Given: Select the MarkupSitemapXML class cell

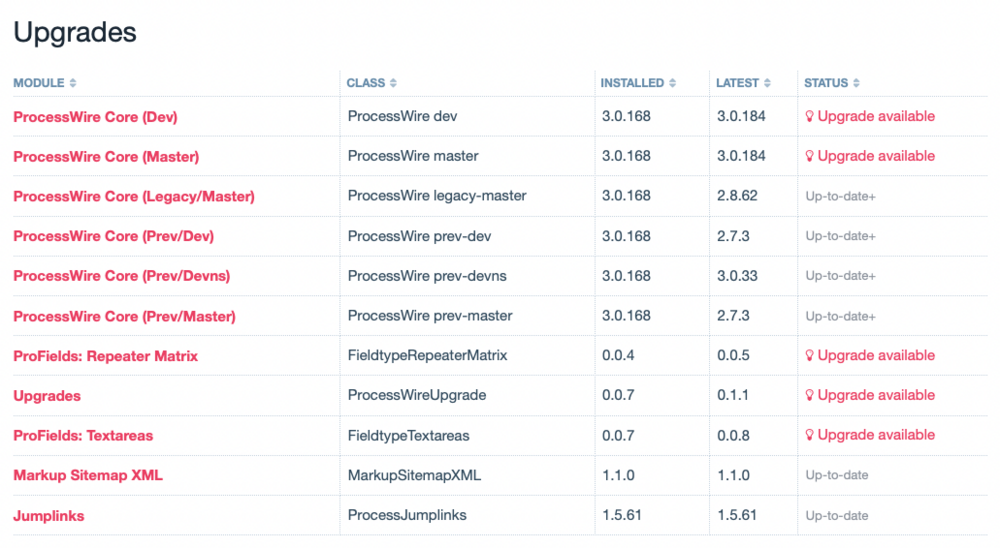Looking at the screenshot, I should click(x=415, y=475).
